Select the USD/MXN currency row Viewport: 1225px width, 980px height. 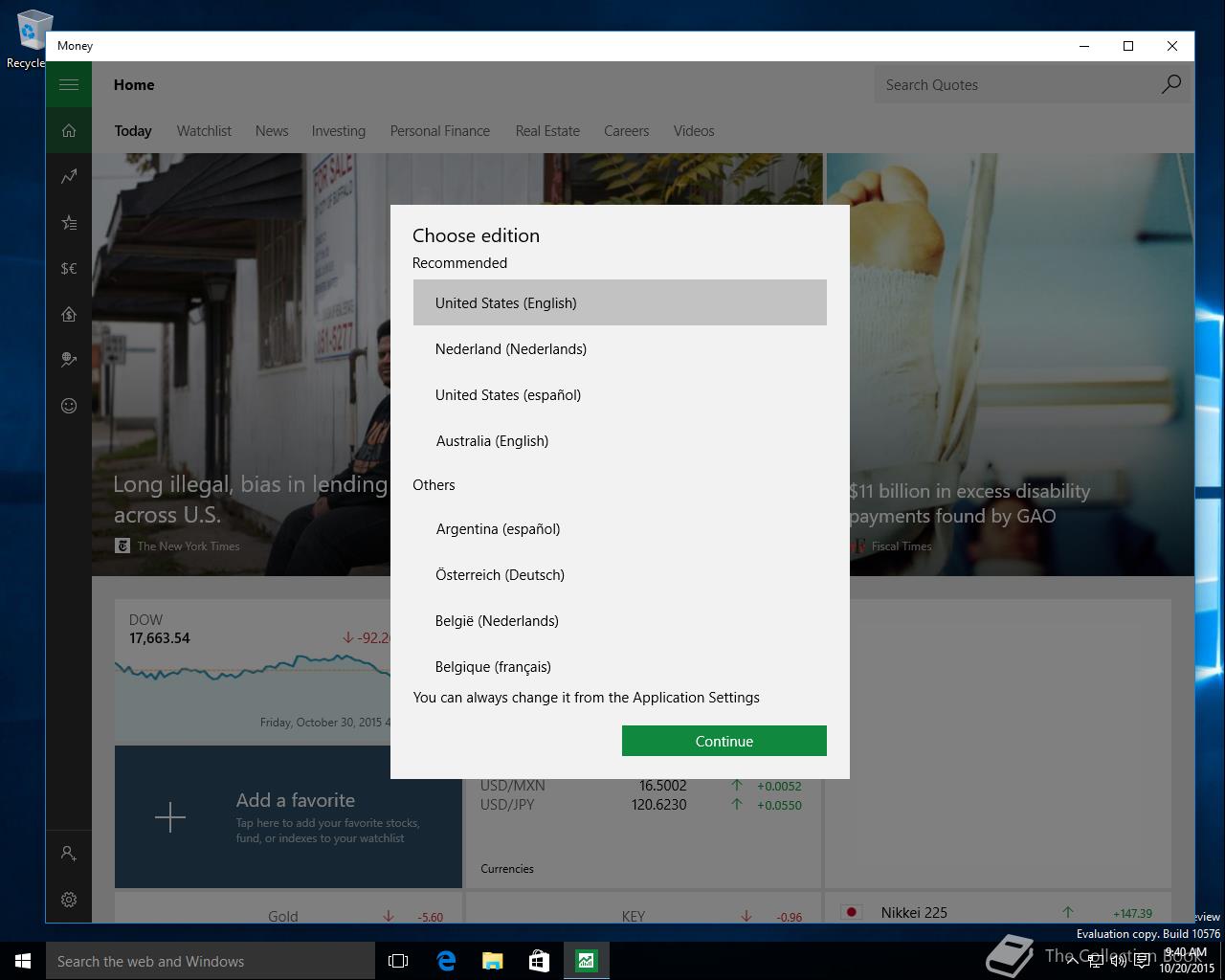pos(641,786)
